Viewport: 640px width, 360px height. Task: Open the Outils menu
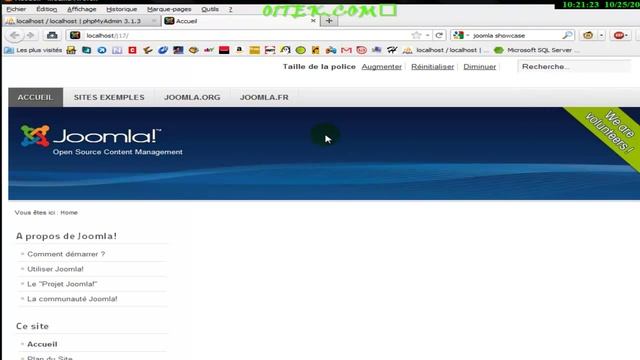point(210,9)
